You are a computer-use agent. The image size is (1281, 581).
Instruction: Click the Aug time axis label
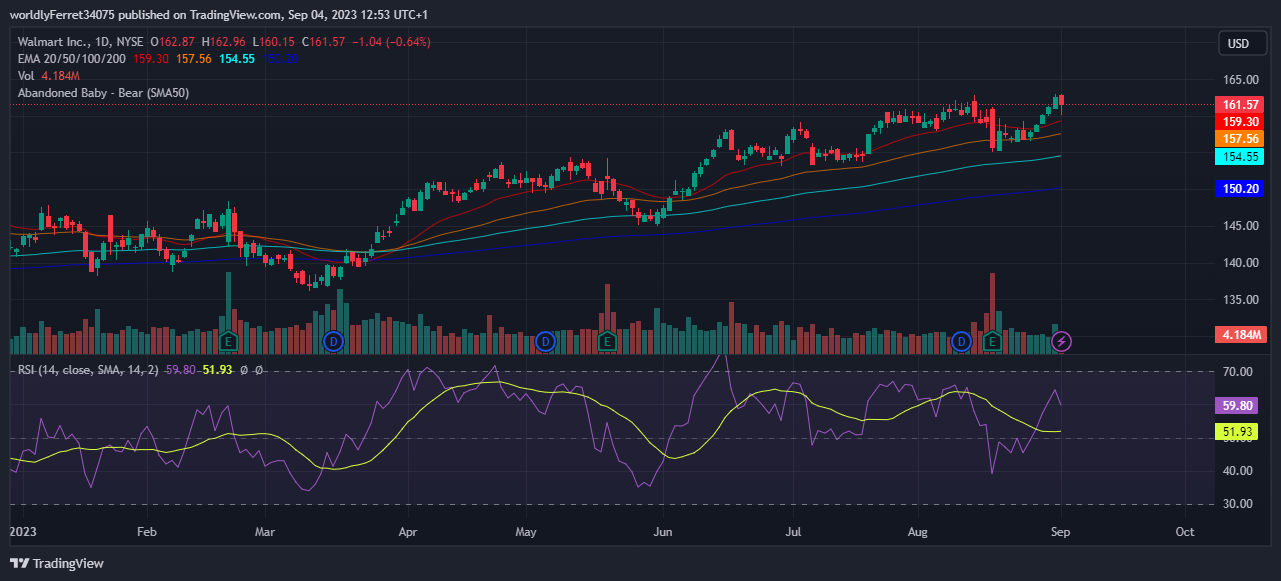[920, 532]
